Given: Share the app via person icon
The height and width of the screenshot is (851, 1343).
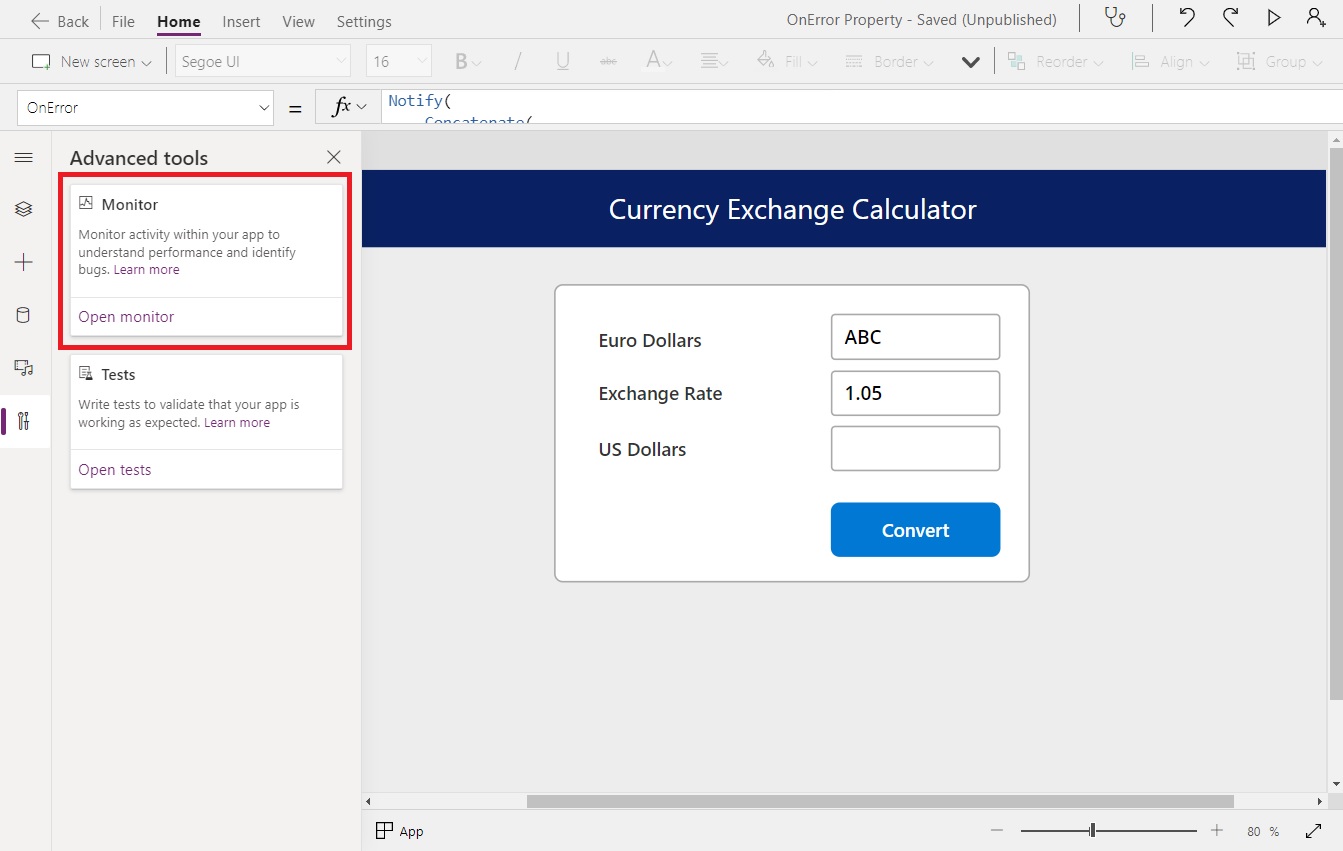Looking at the screenshot, I should tap(1315, 17).
